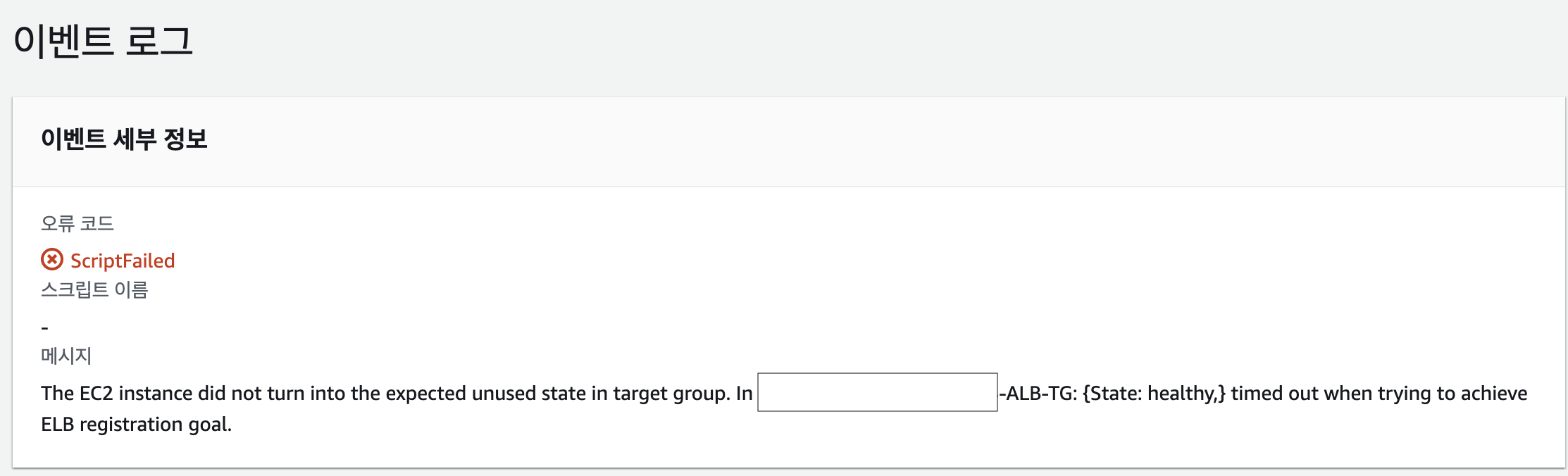Click the {State: healthy,} text

point(1154,393)
